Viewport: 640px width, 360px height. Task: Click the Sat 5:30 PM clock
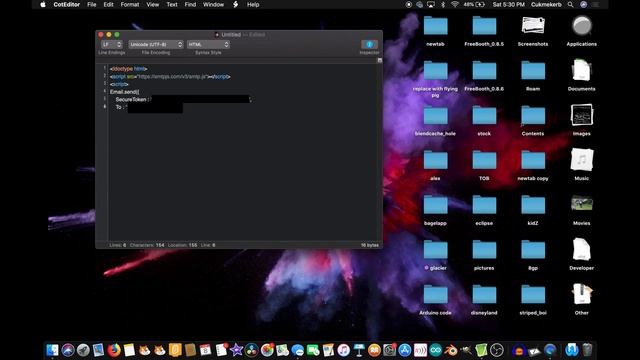[x=508, y=4]
